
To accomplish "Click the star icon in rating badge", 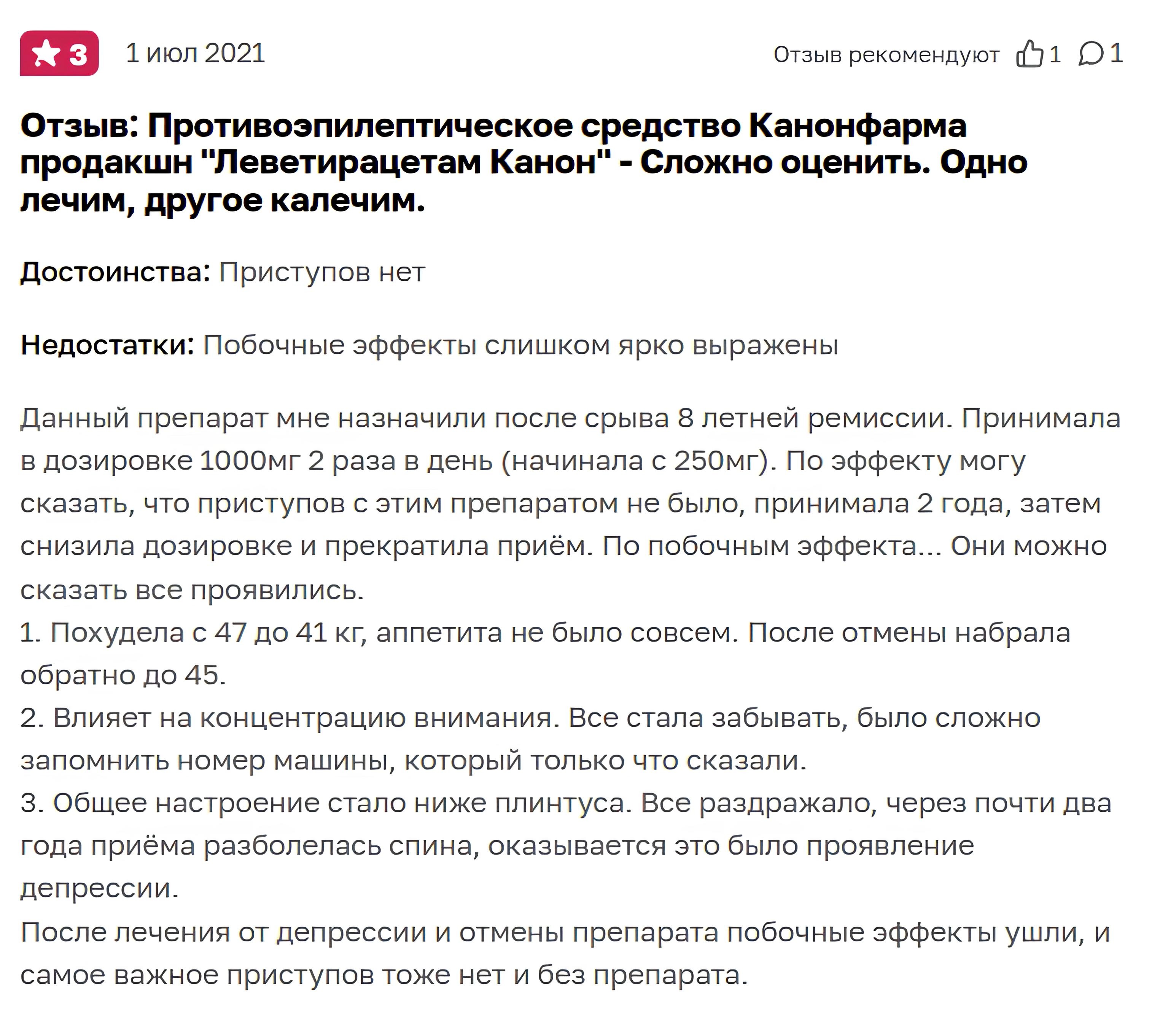I will 46,54.
